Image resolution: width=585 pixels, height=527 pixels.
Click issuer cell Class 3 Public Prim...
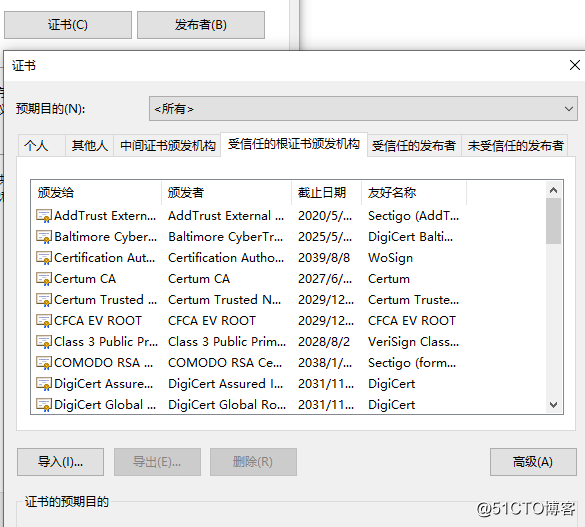coord(227,342)
